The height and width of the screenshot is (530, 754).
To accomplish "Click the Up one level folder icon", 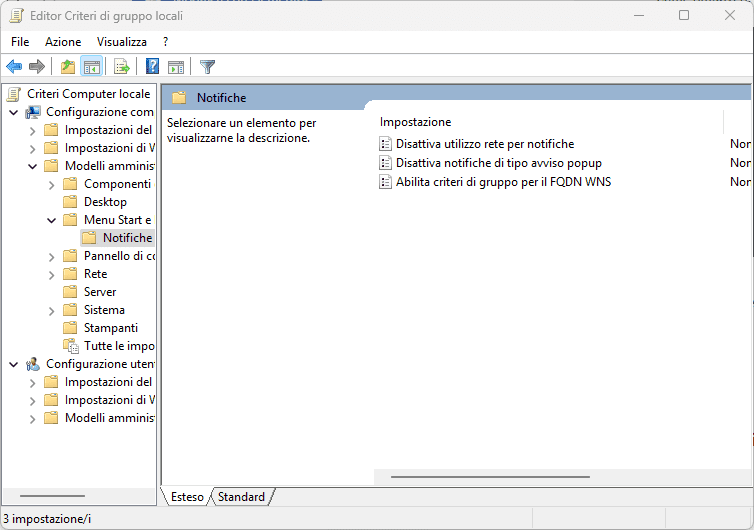I will pos(67,67).
